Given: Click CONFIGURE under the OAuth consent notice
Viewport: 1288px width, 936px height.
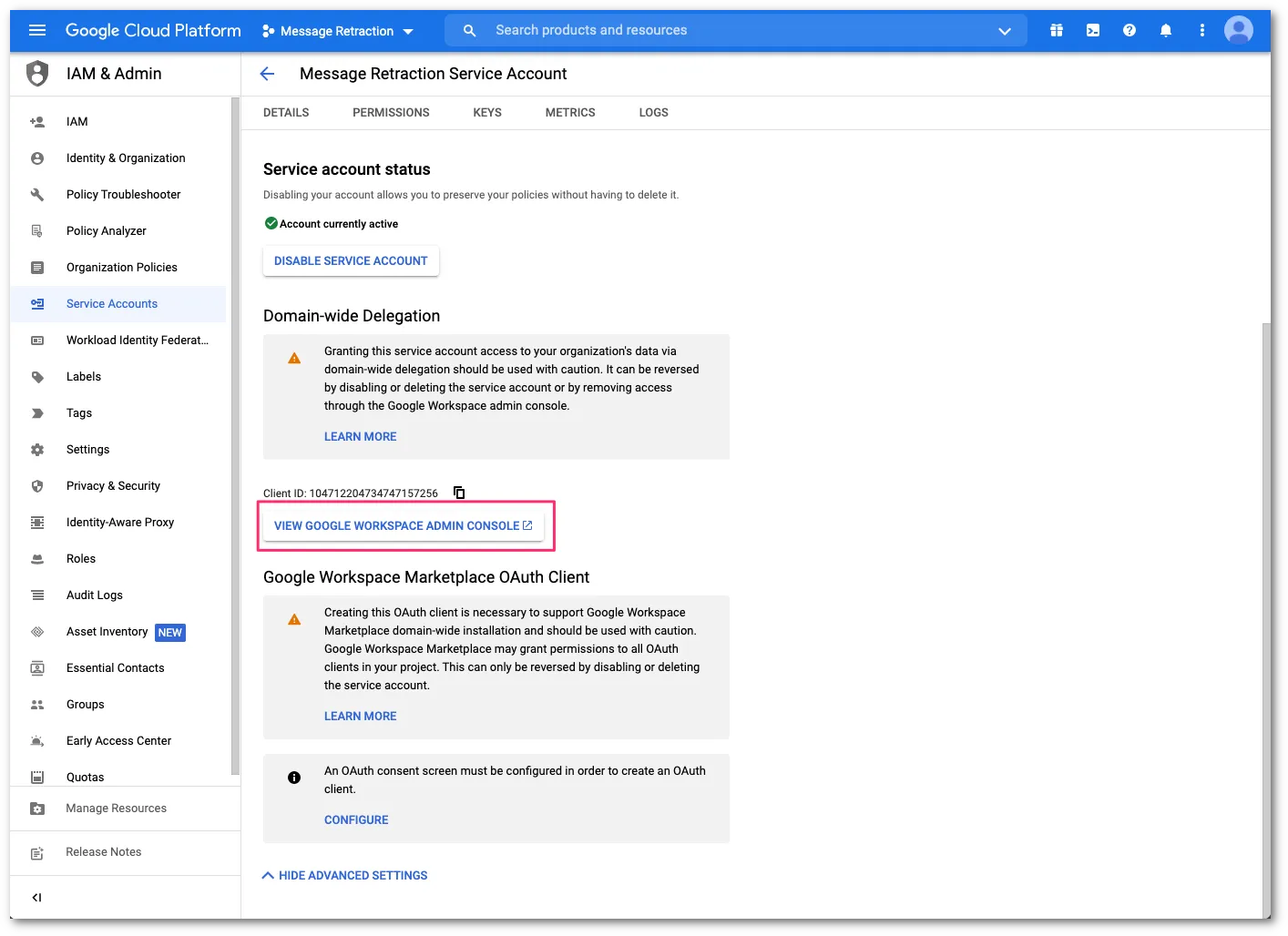Looking at the screenshot, I should click(x=356, y=819).
